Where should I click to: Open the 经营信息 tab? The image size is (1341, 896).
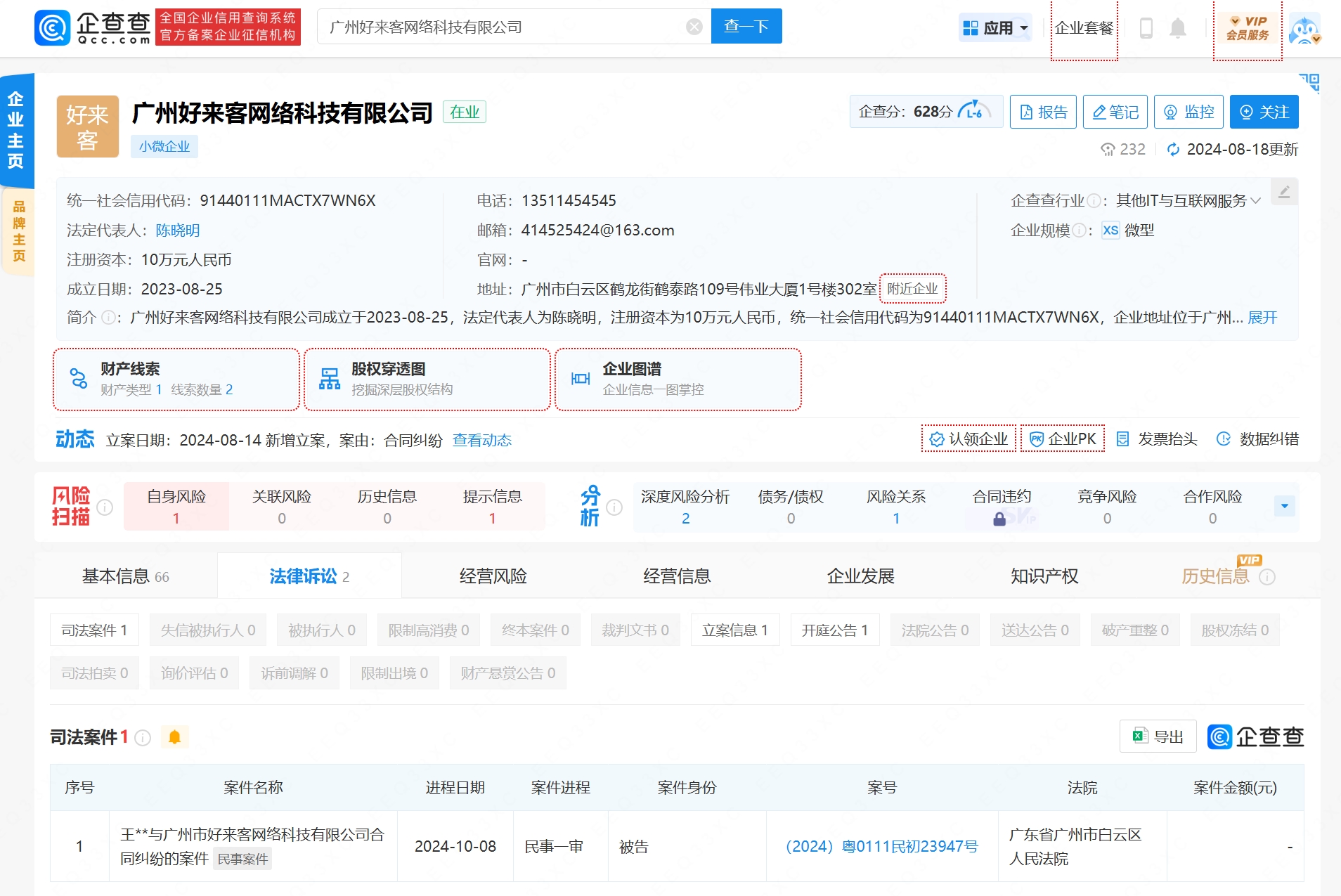click(677, 577)
